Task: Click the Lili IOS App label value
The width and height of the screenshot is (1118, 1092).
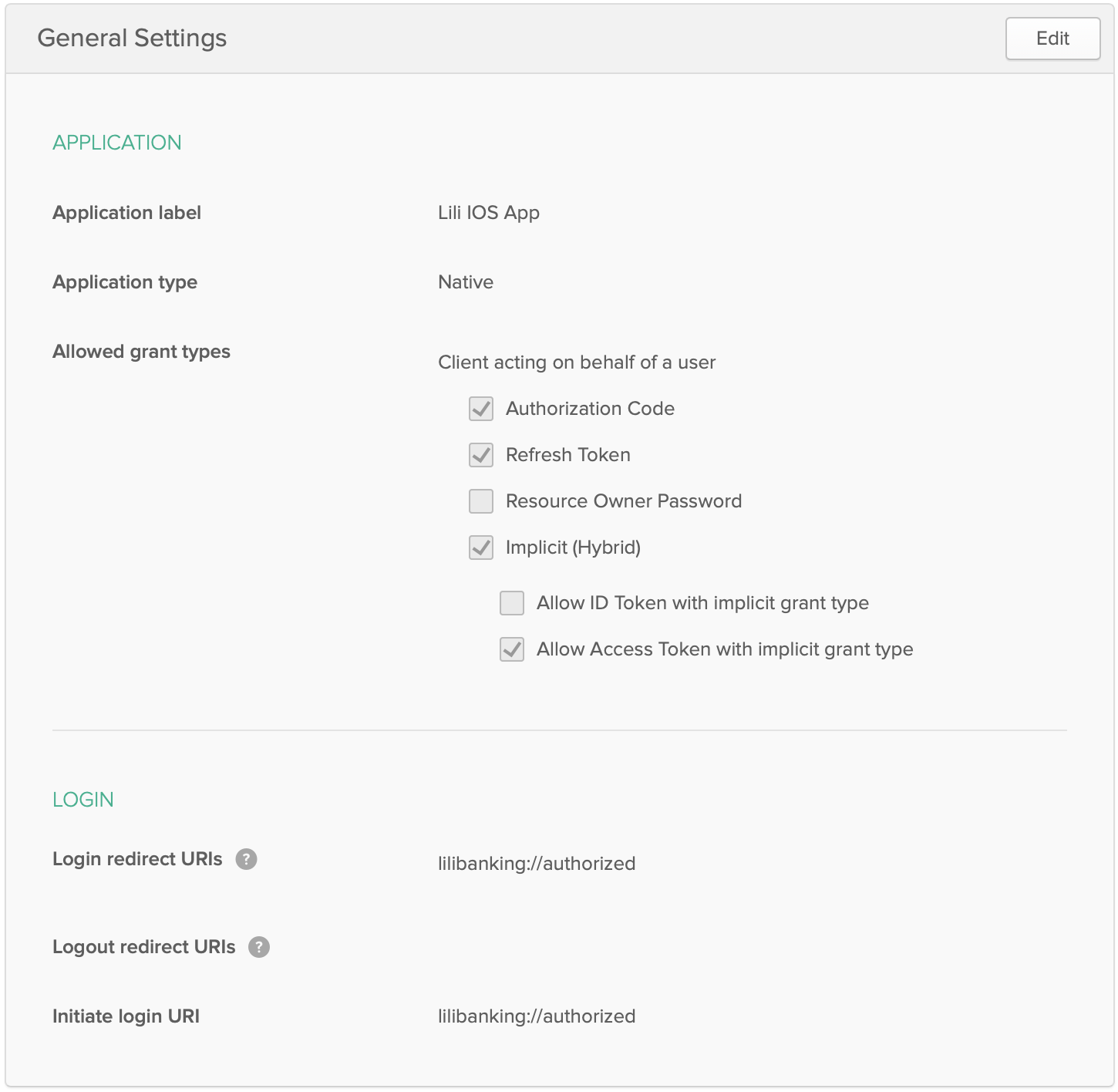Action: coord(489,213)
